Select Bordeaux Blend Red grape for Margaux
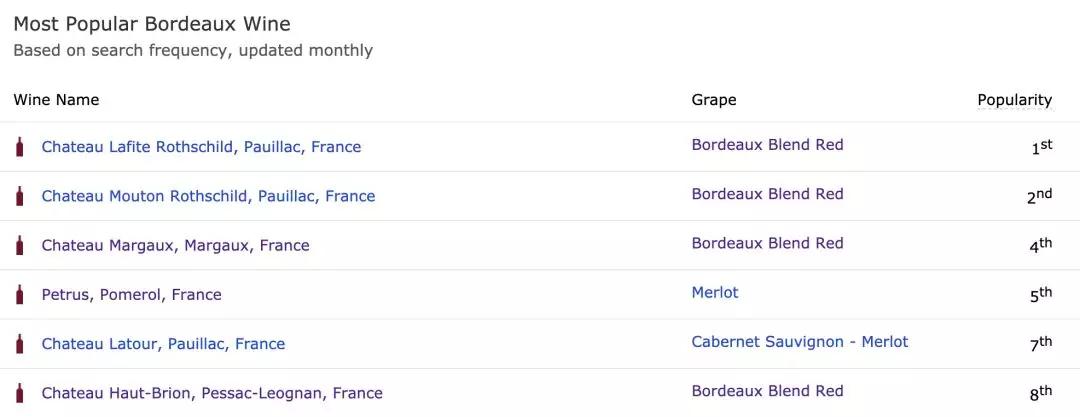This screenshot has width=1080, height=417. pyautogui.click(x=767, y=243)
